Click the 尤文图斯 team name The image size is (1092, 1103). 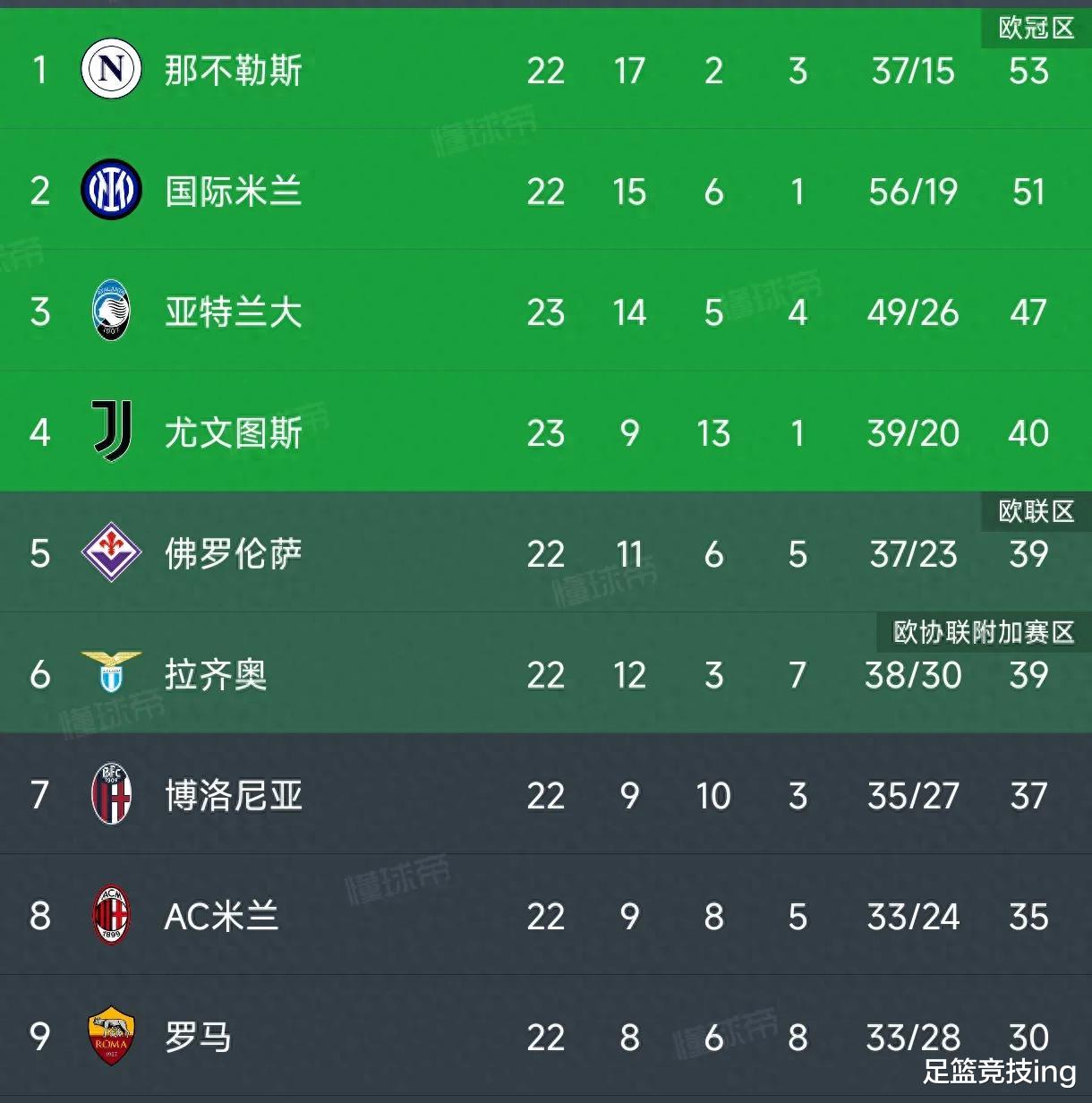coord(233,432)
